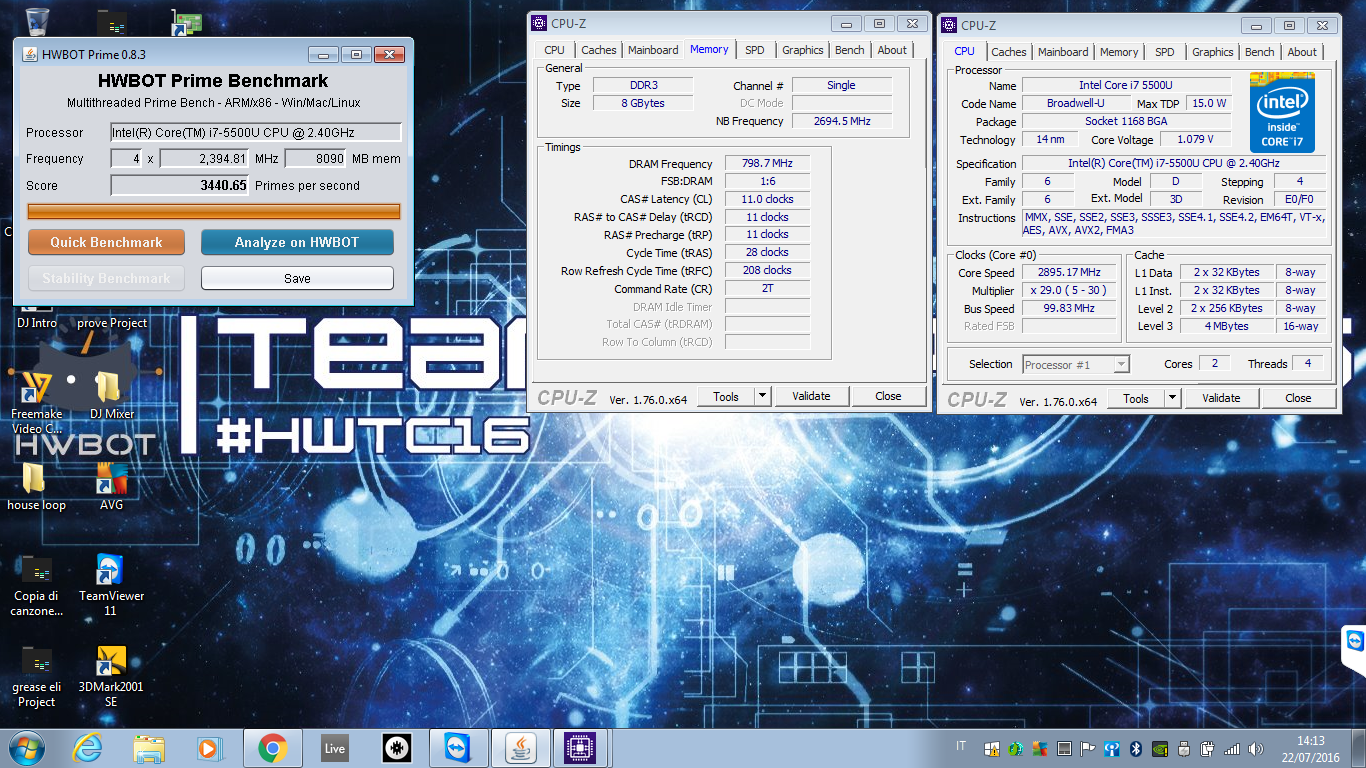
Task: Switch to the Java HWBOT Prime taskbar button
Action: 520,747
